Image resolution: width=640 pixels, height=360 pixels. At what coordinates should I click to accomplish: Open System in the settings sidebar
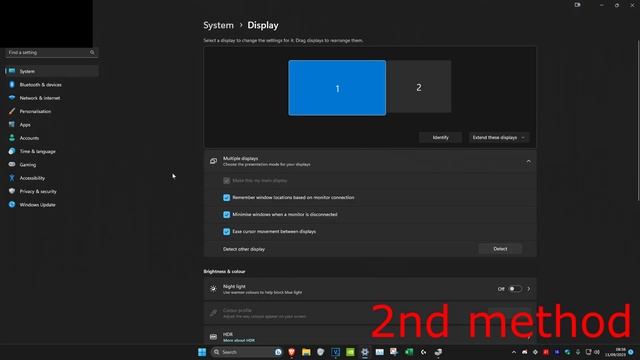point(52,71)
